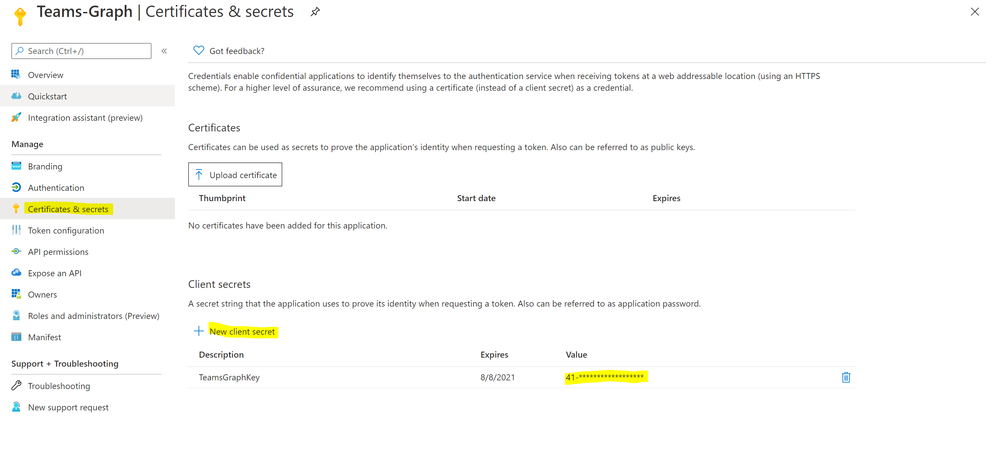
Task: Delete the TeamsGraphKey secret with trash icon
Action: [x=846, y=377]
